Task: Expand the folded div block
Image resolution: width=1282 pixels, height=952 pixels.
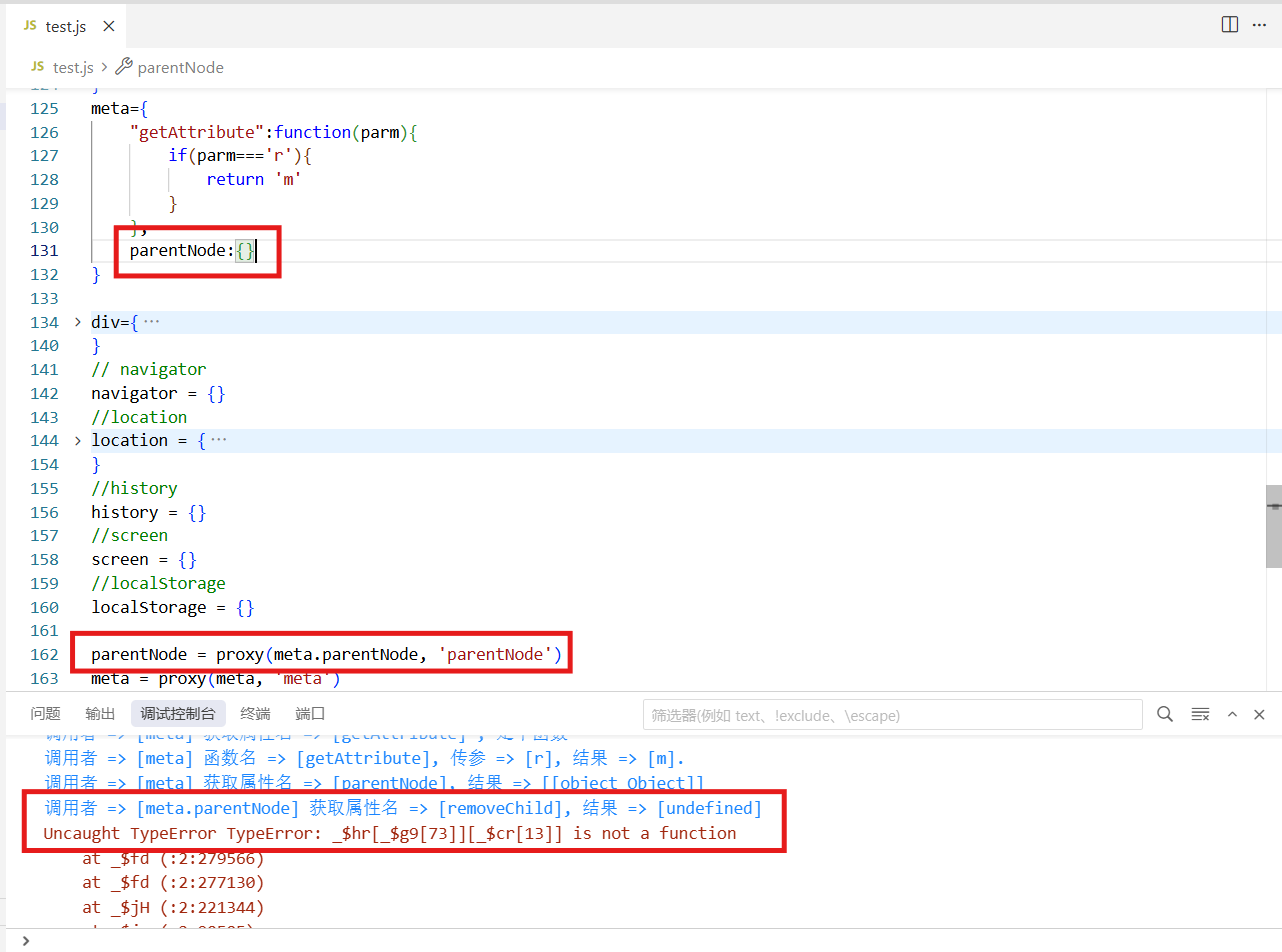Action: click(78, 322)
